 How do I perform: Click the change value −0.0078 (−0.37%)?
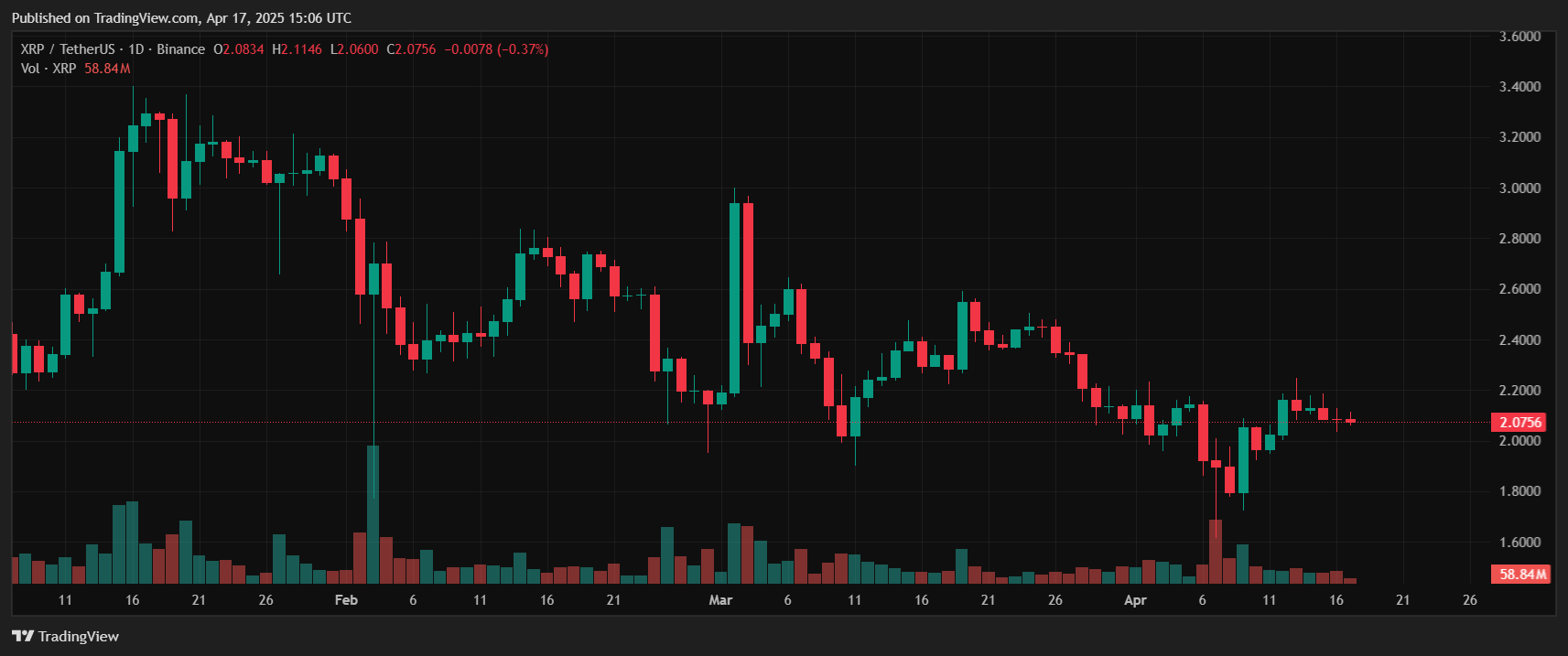[496, 49]
